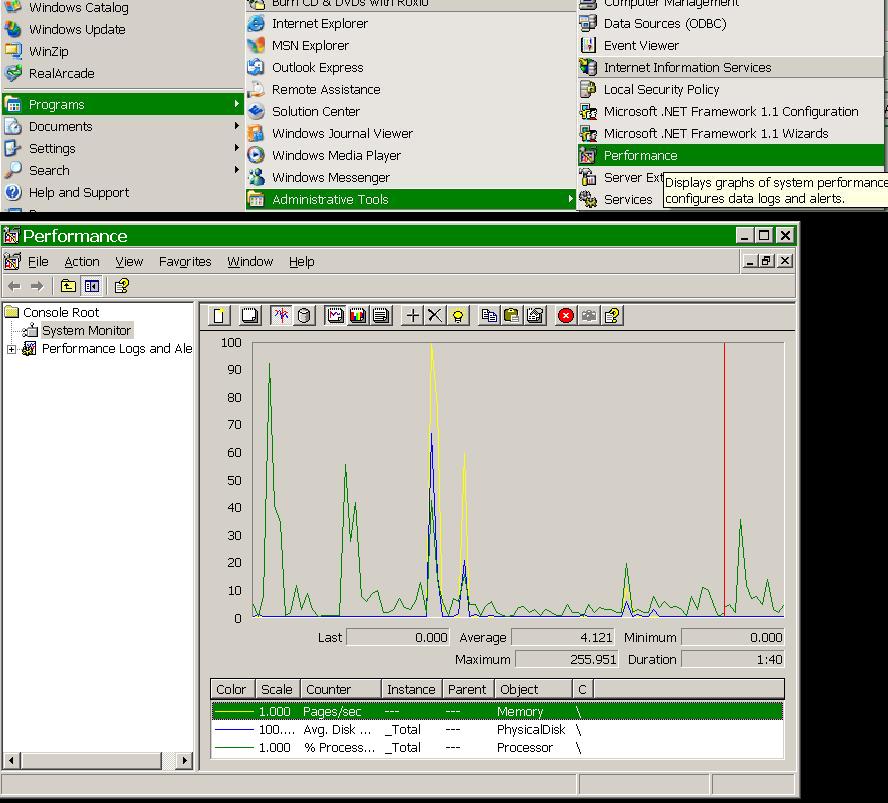The image size is (888, 803).
Task: Click Help and Support icon
Action: pos(13,193)
